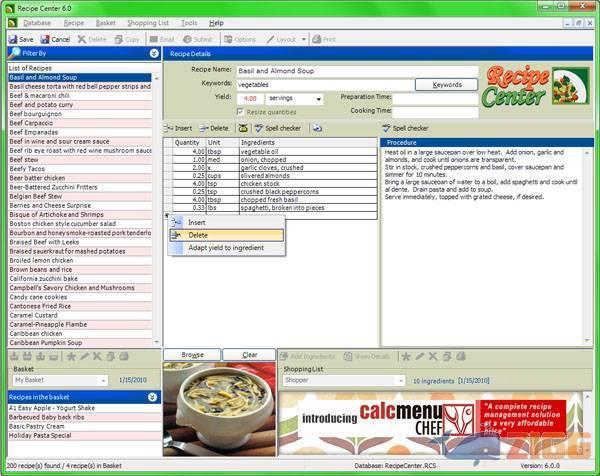
Task: Run Spell checker above Procedure panel
Action: click(x=405, y=128)
